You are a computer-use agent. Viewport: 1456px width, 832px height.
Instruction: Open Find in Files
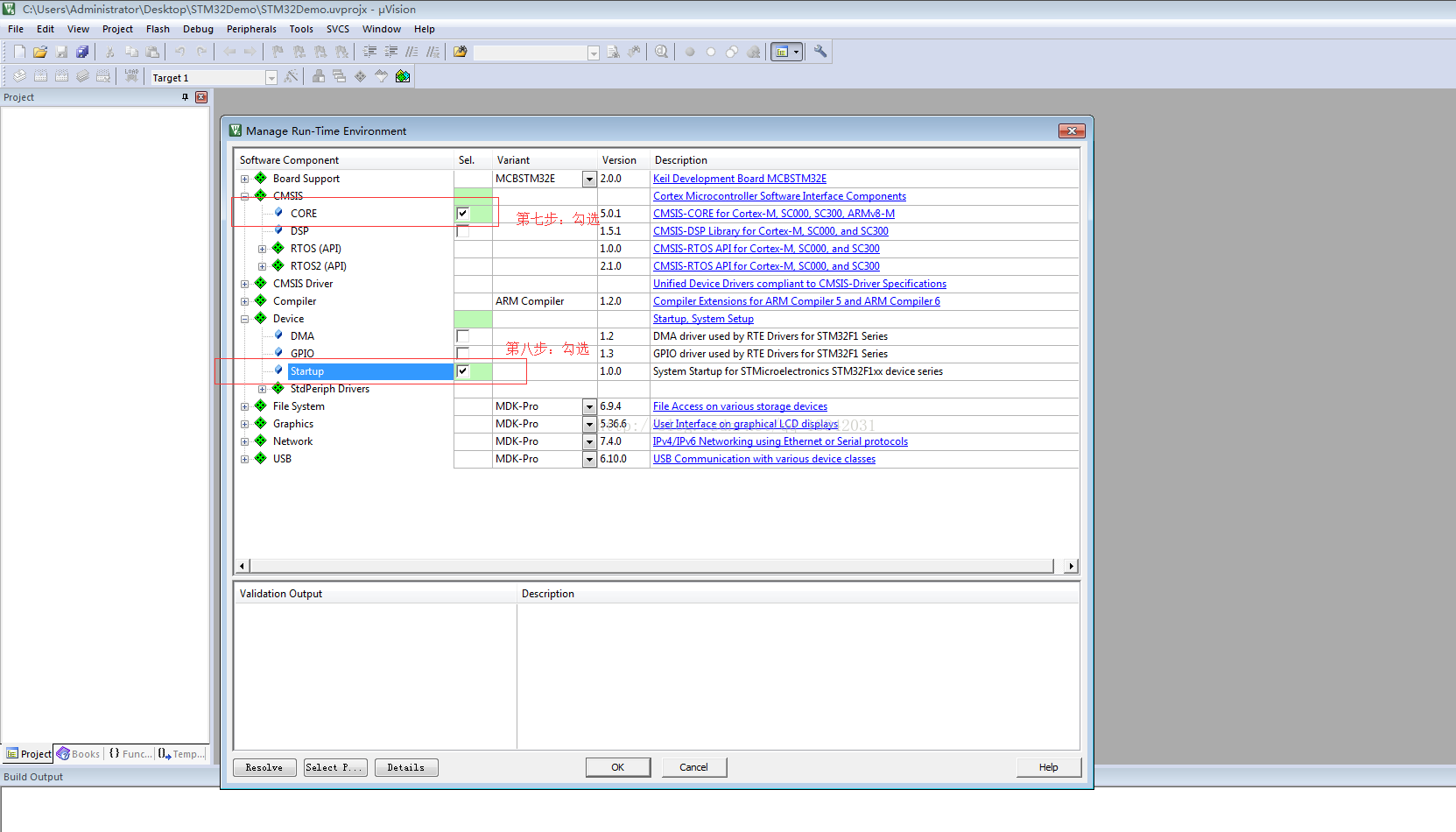point(460,52)
